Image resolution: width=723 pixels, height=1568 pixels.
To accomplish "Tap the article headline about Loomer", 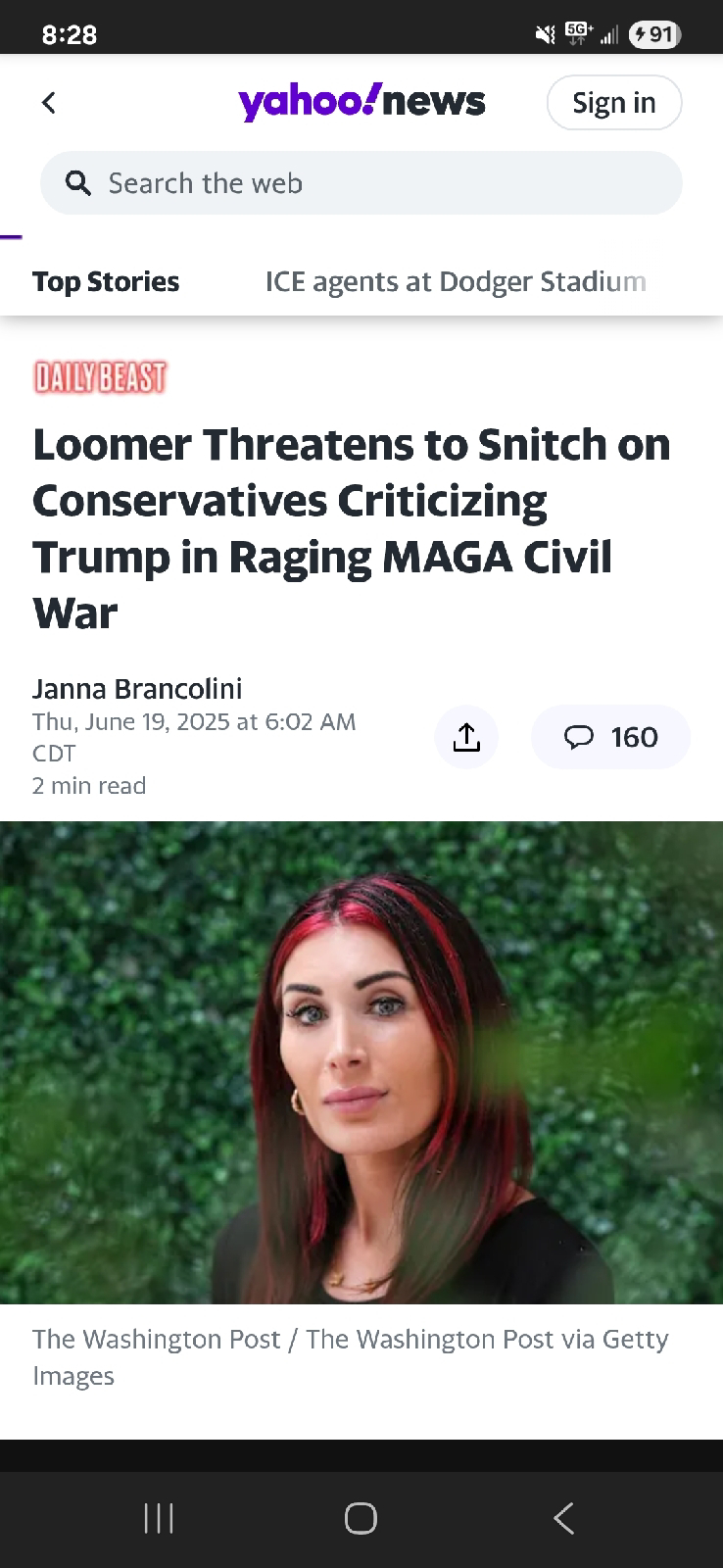I will coord(352,529).
